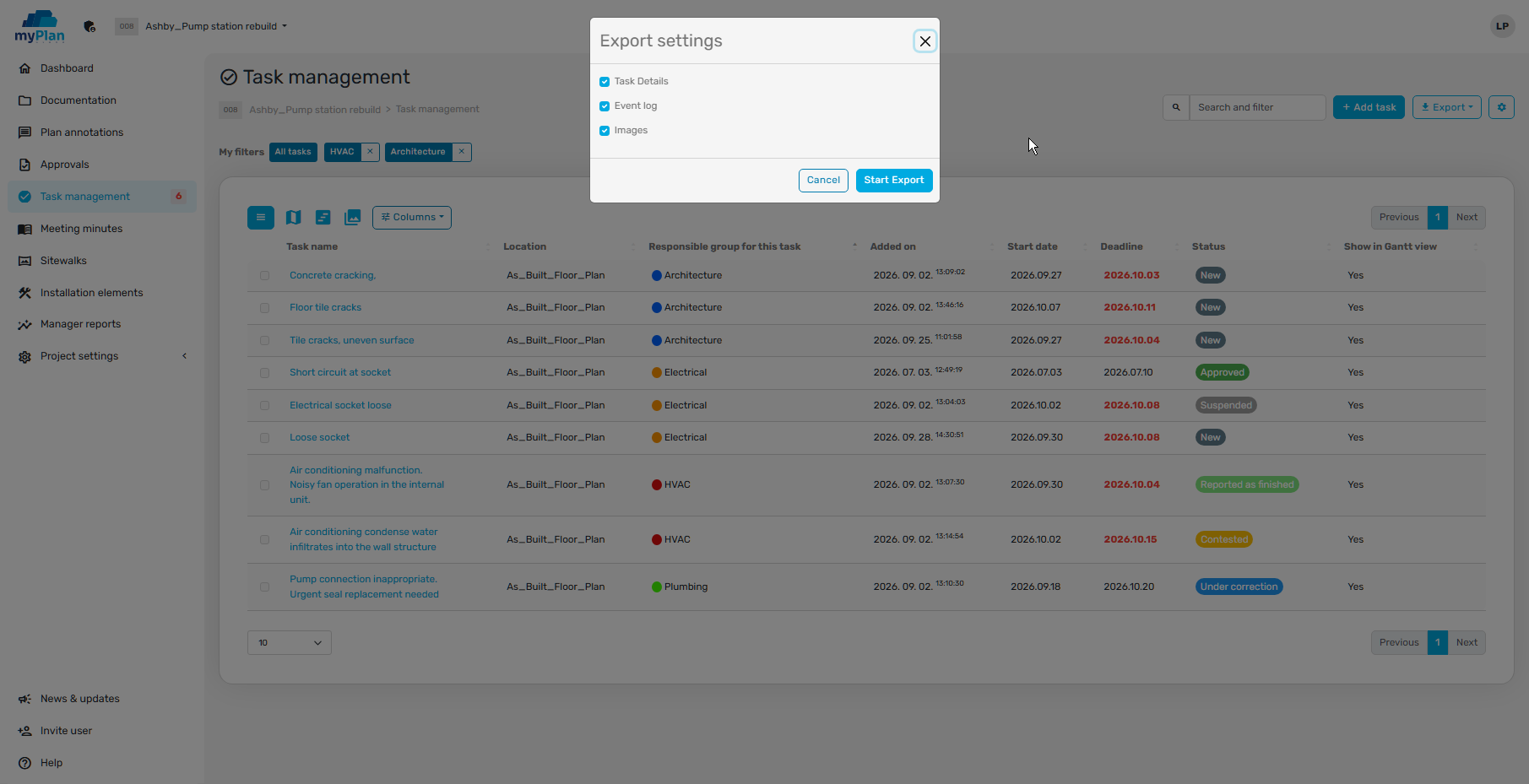Select checkbox for Loose socket row
Viewport: 1529px width, 784px height.
[x=265, y=438]
